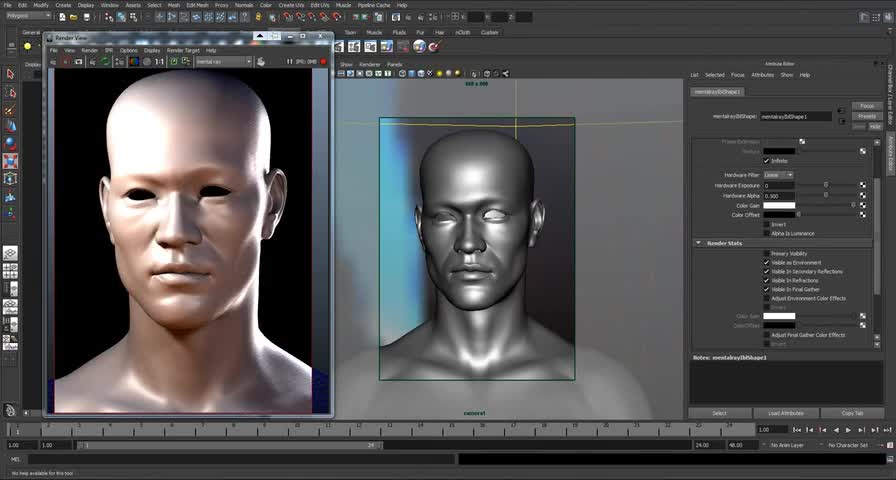Click the Hardware Alpha value field

pyautogui.click(x=779, y=195)
